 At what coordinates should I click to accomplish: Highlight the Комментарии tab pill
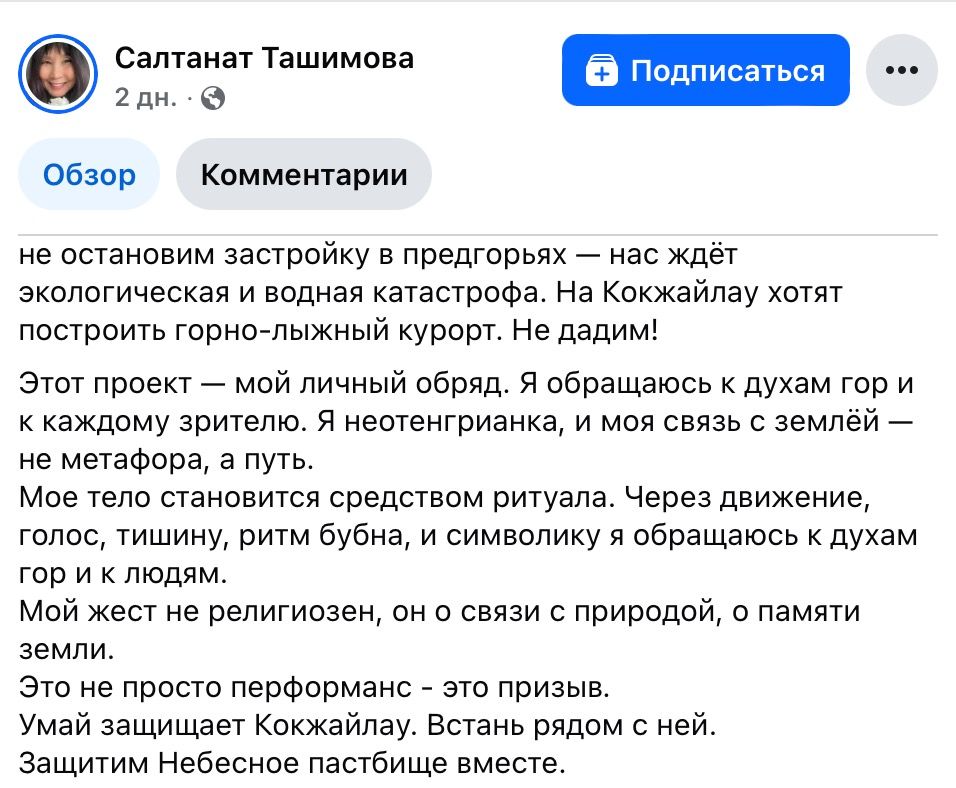click(304, 174)
